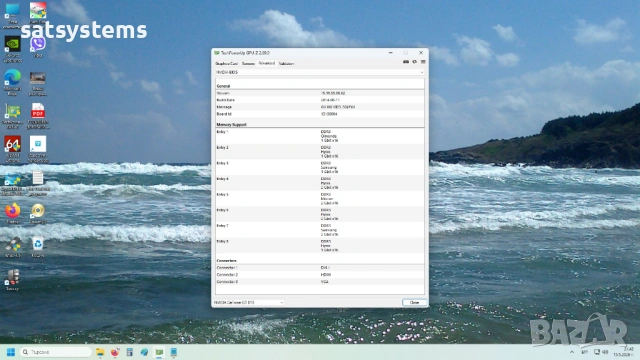Screen dimensions: 640x360
Task: Select the PDF file on the desktop
Action: 38,116
